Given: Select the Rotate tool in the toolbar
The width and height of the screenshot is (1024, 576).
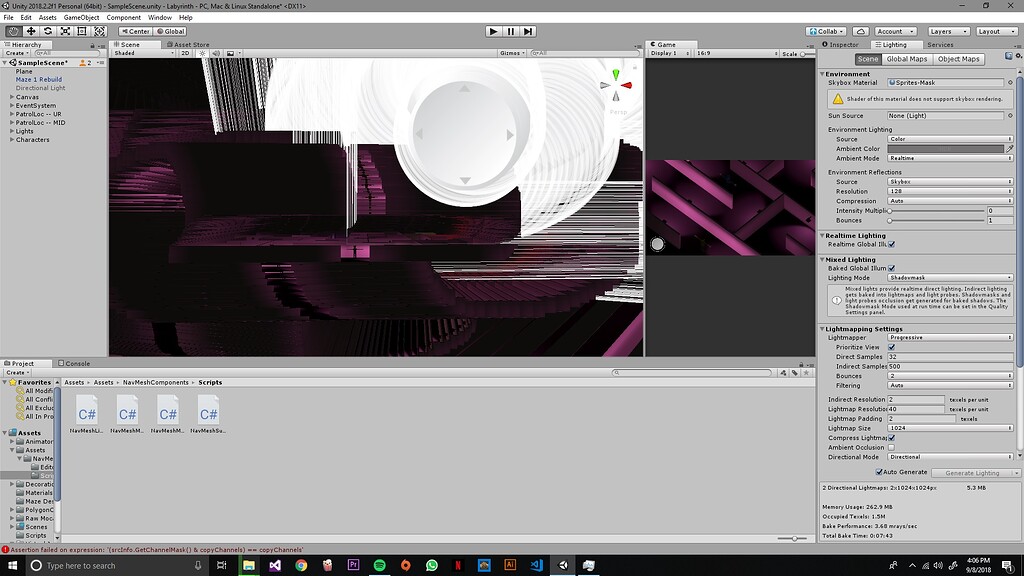Looking at the screenshot, I should (47, 31).
